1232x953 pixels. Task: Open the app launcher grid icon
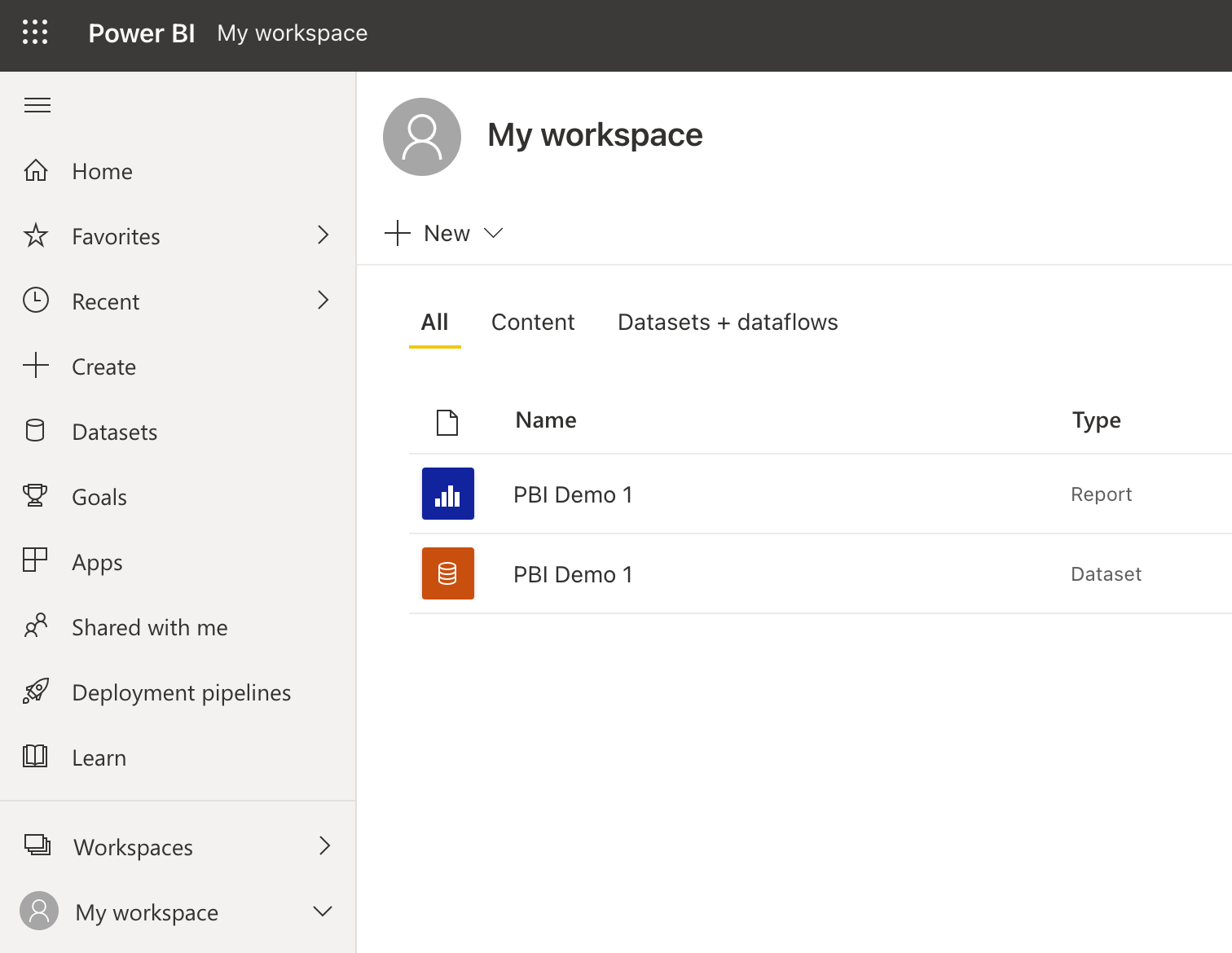(35, 33)
